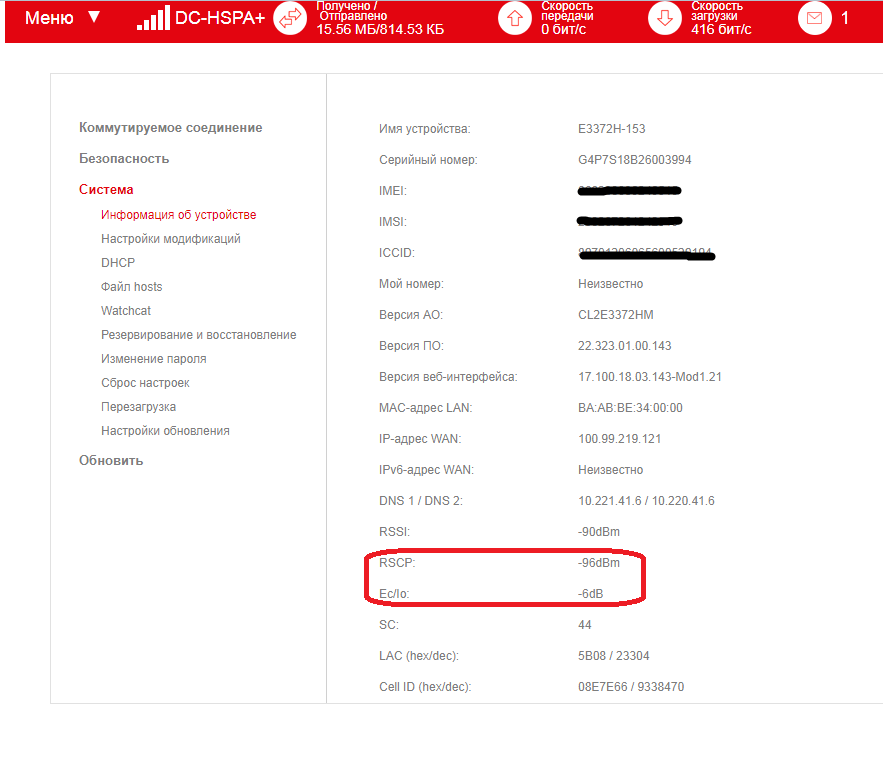This screenshot has height=759, width=883.
Task: Open Настройки модификаций page
Action: pyautogui.click(x=171, y=239)
